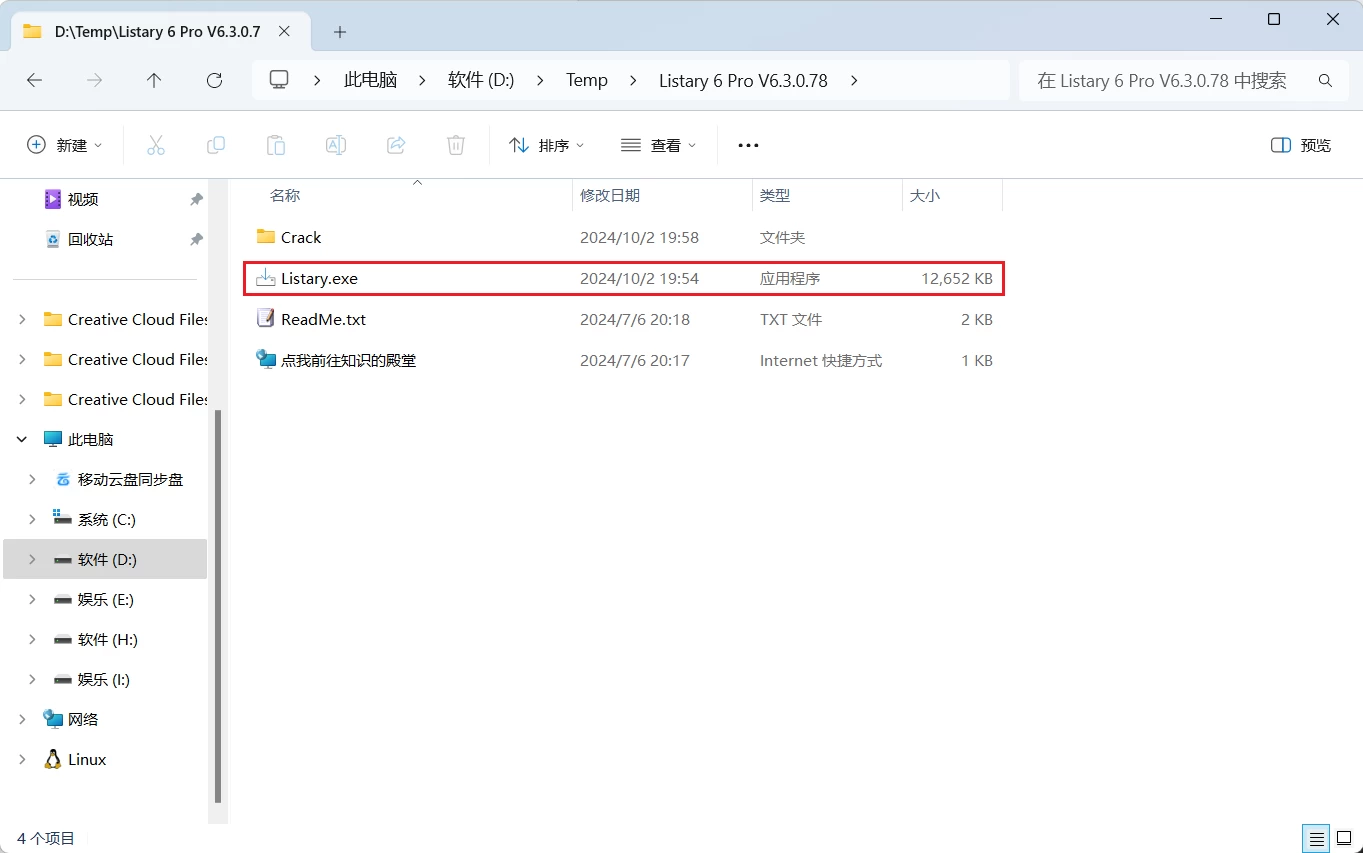This screenshot has height=853, width=1363.
Task: Expand the 网络 tree node
Action: (23, 719)
